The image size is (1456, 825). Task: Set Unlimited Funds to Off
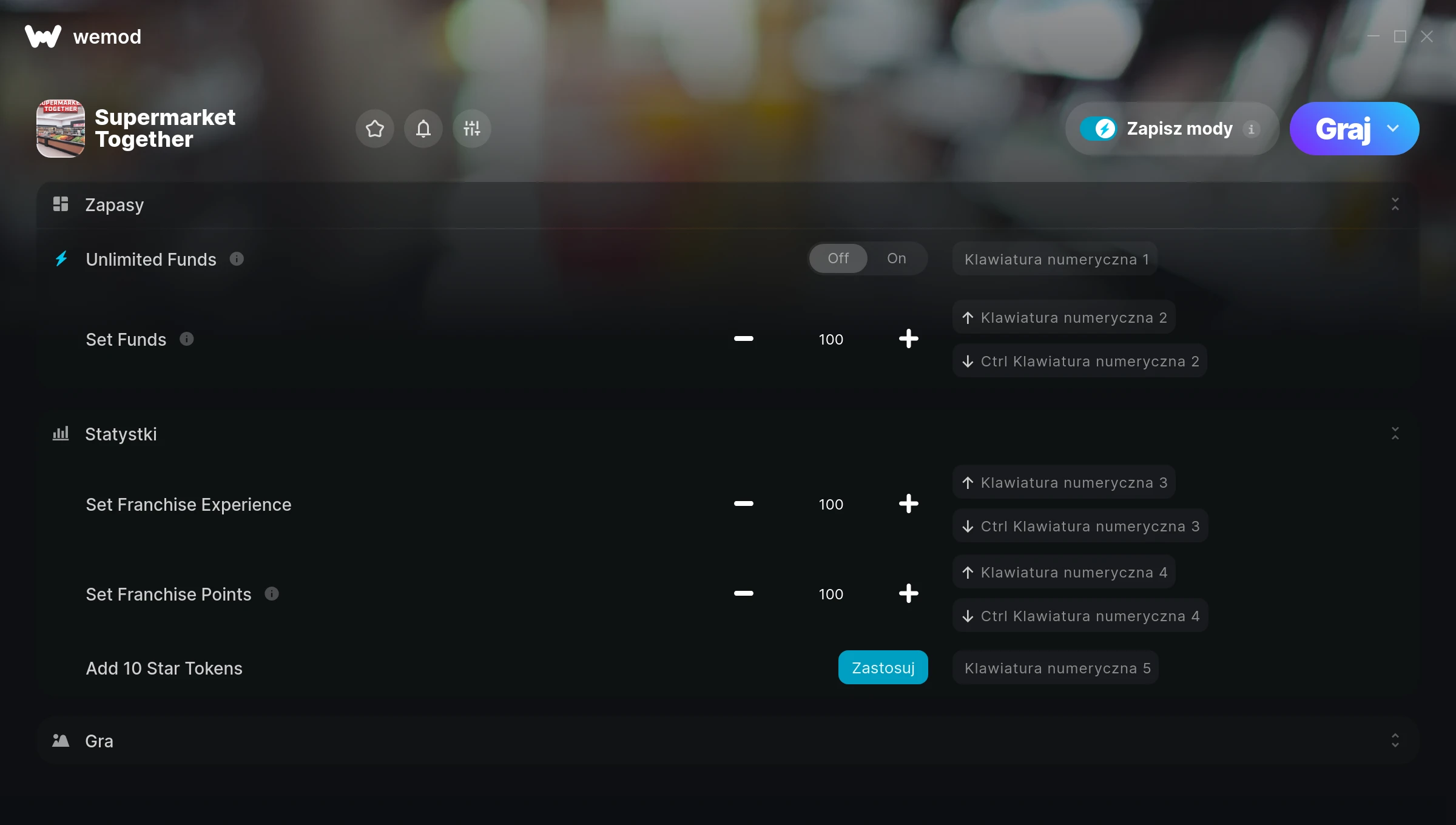click(x=838, y=258)
